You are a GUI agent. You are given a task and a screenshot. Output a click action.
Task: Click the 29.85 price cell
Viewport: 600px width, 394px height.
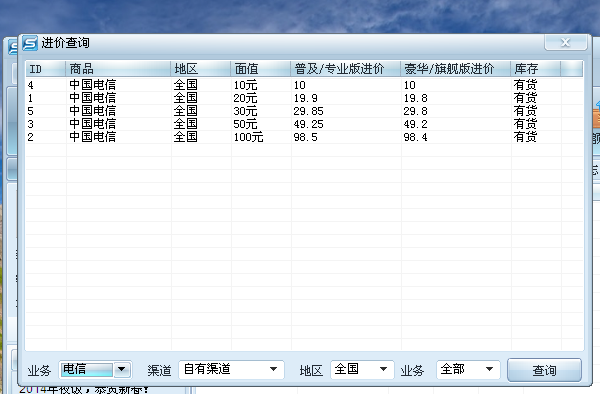click(x=308, y=111)
